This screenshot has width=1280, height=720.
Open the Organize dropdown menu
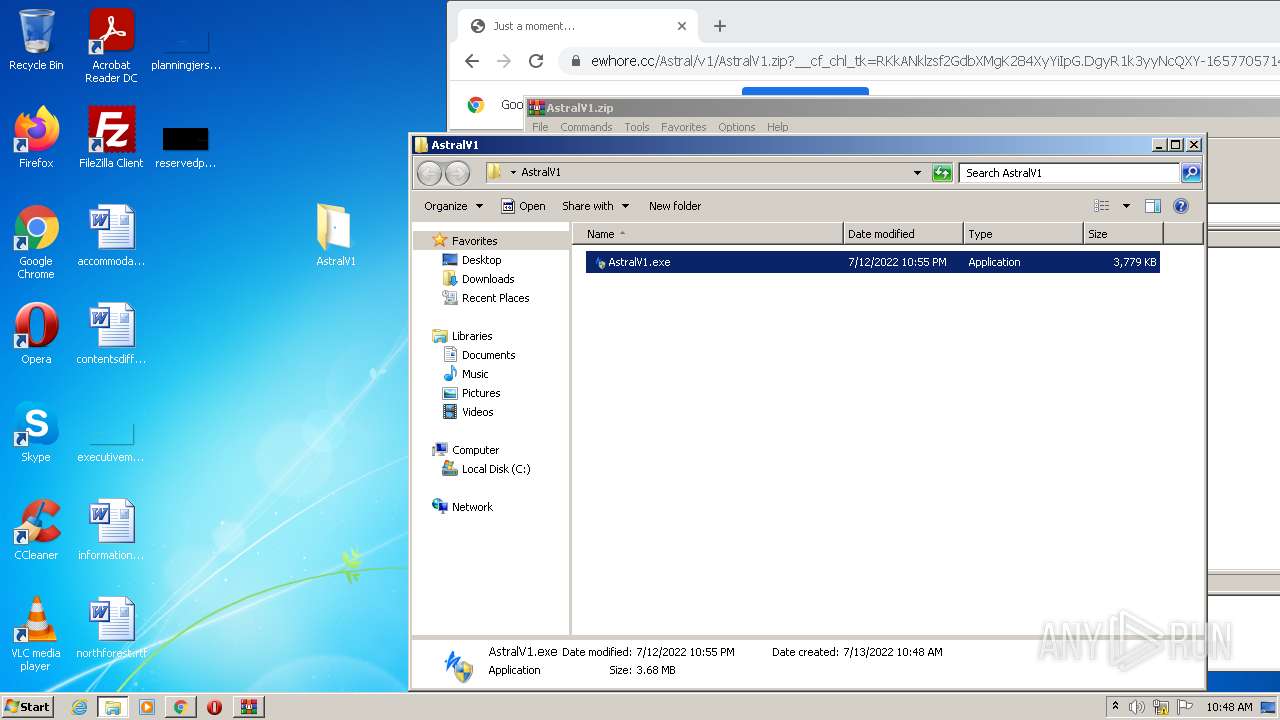click(x=453, y=206)
